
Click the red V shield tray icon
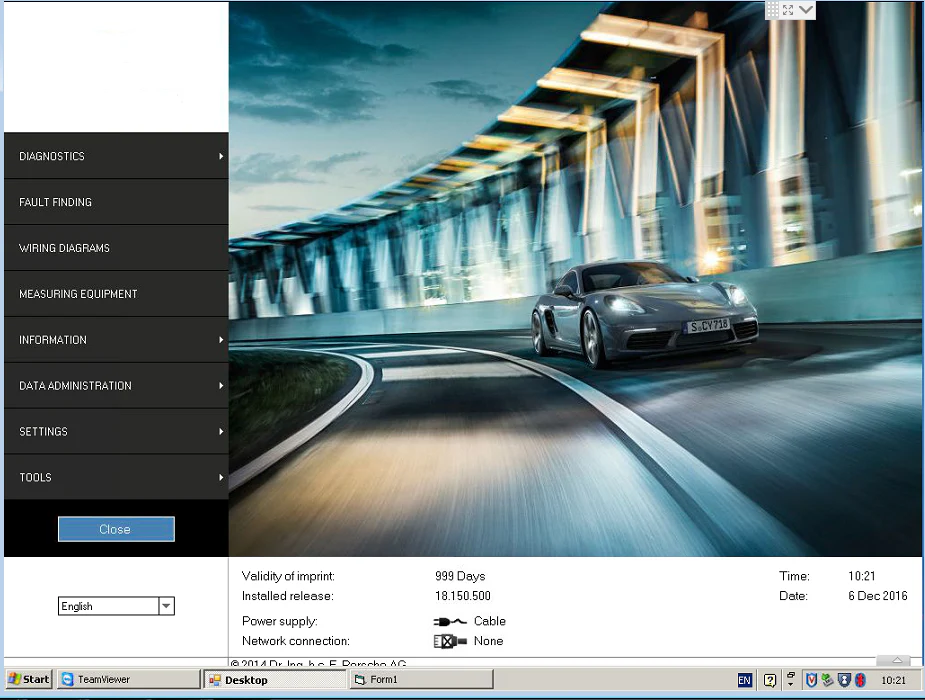click(811, 680)
